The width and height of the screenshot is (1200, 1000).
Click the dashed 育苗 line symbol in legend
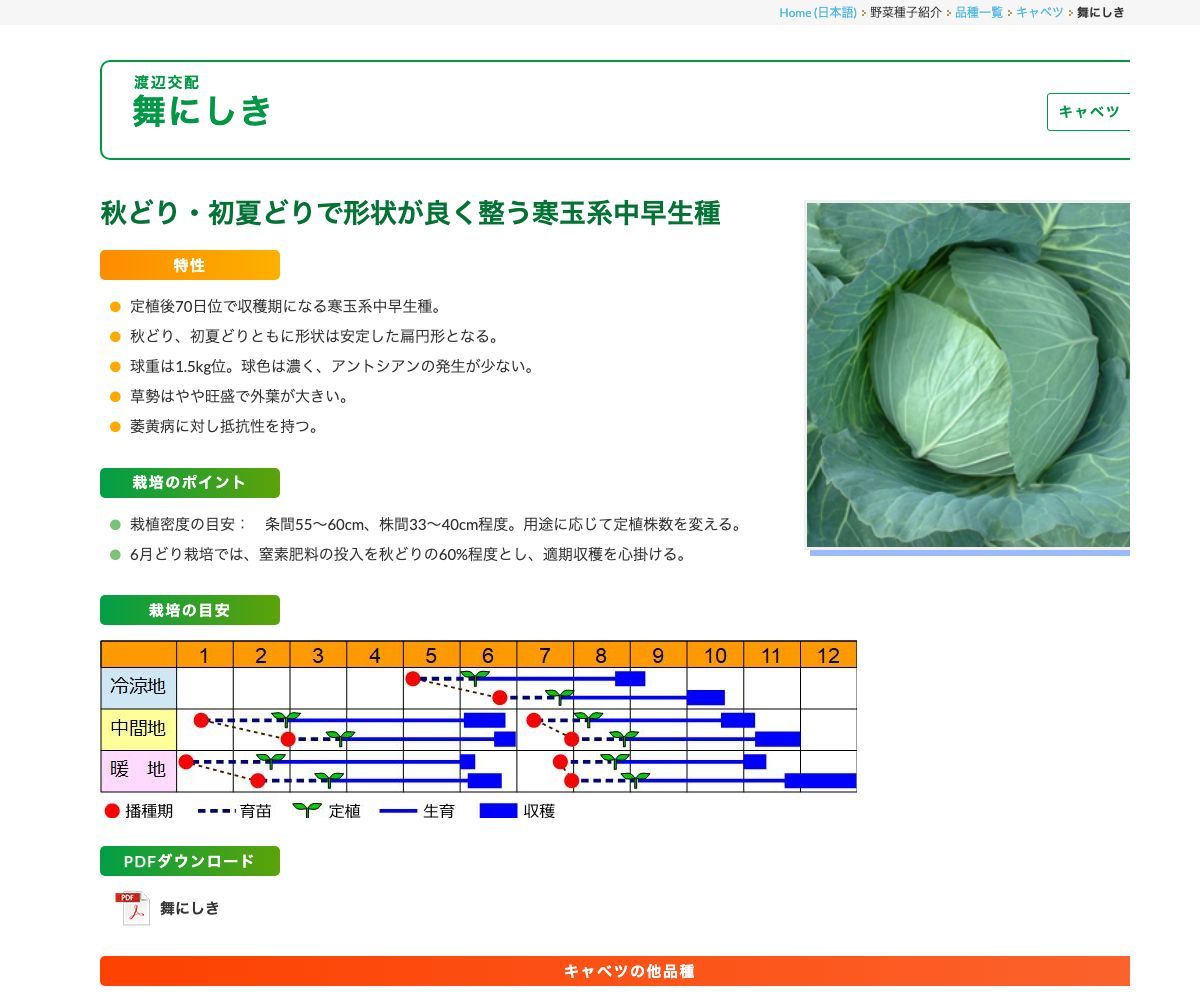[215, 812]
